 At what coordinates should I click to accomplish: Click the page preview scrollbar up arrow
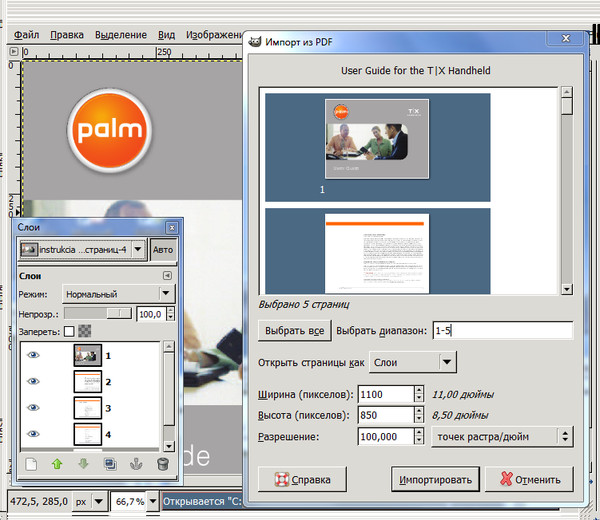point(566,92)
